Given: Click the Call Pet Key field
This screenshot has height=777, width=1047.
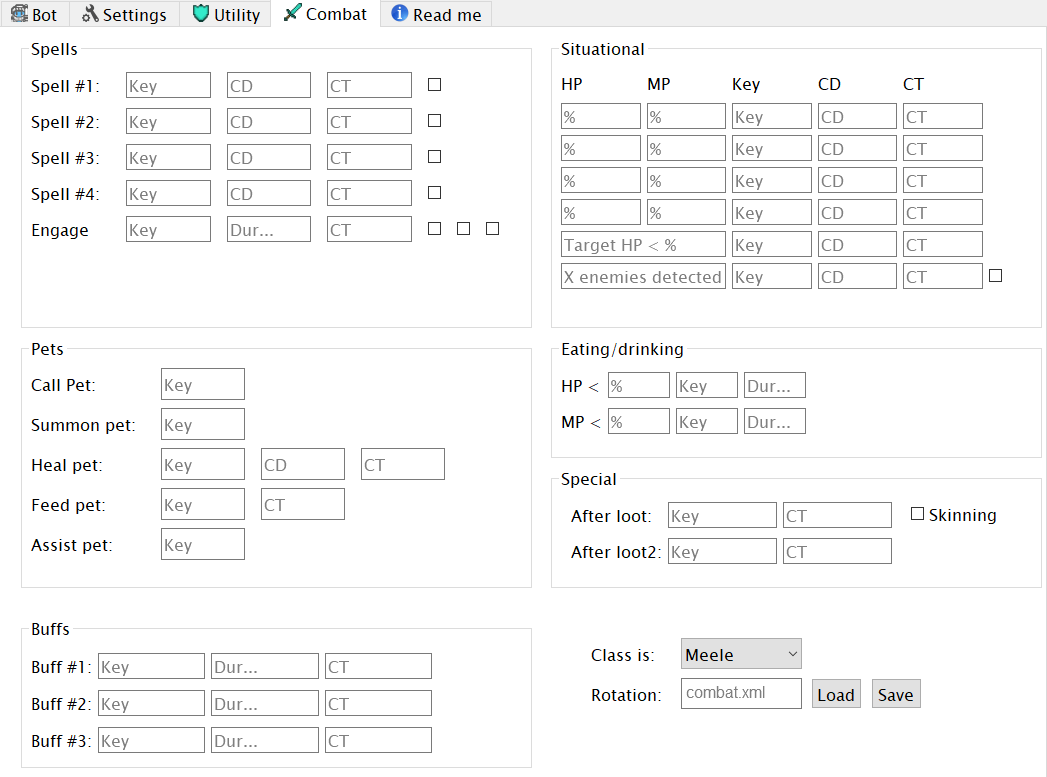Looking at the screenshot, I should 202,384.
